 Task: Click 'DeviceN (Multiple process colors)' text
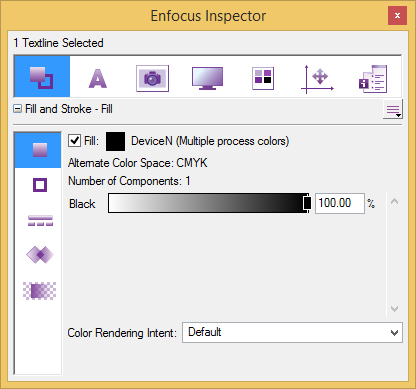click(x=210, y=141)
